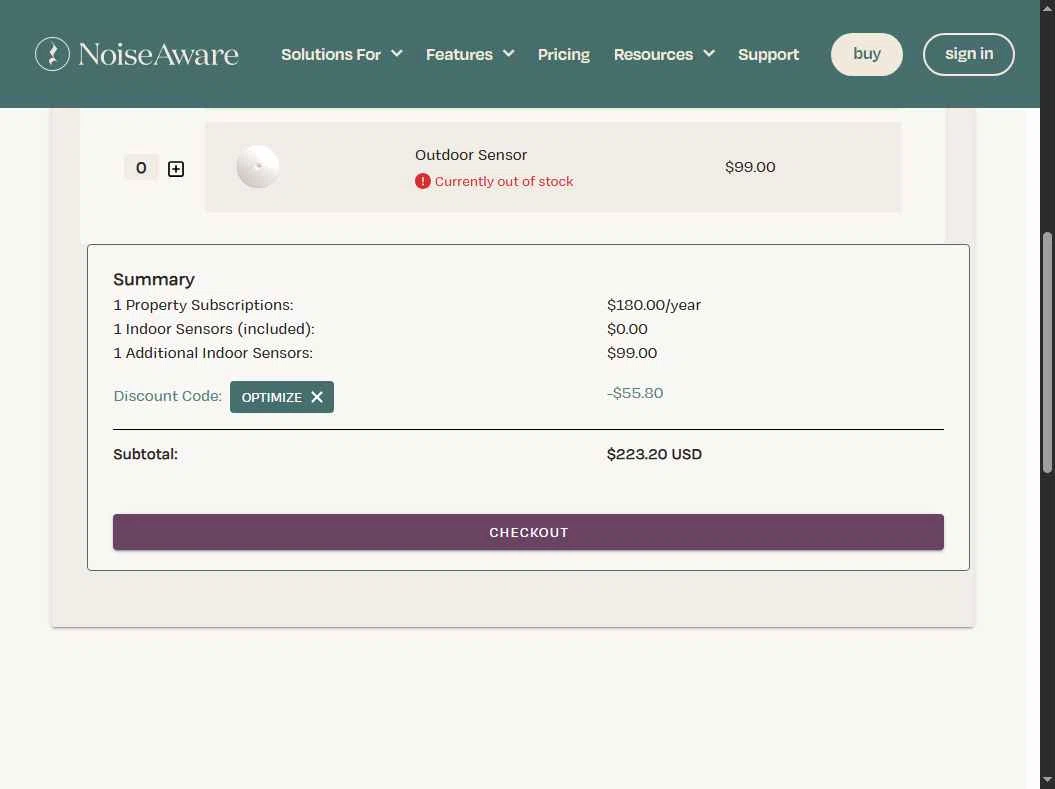Select the Currently out of stock message
Viewport: 1055px width, 789px height.
tap(504, 181)
